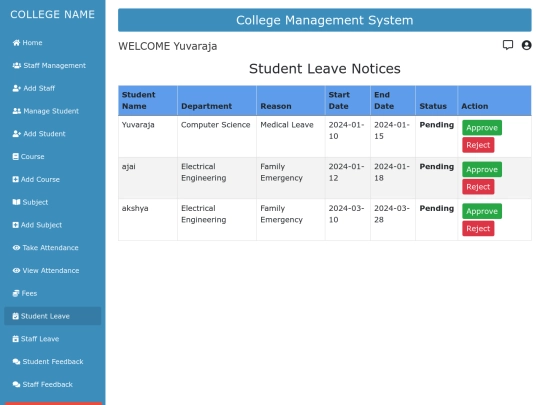
Task: Click the Course book icon
Action: click(x=15, y=157)
